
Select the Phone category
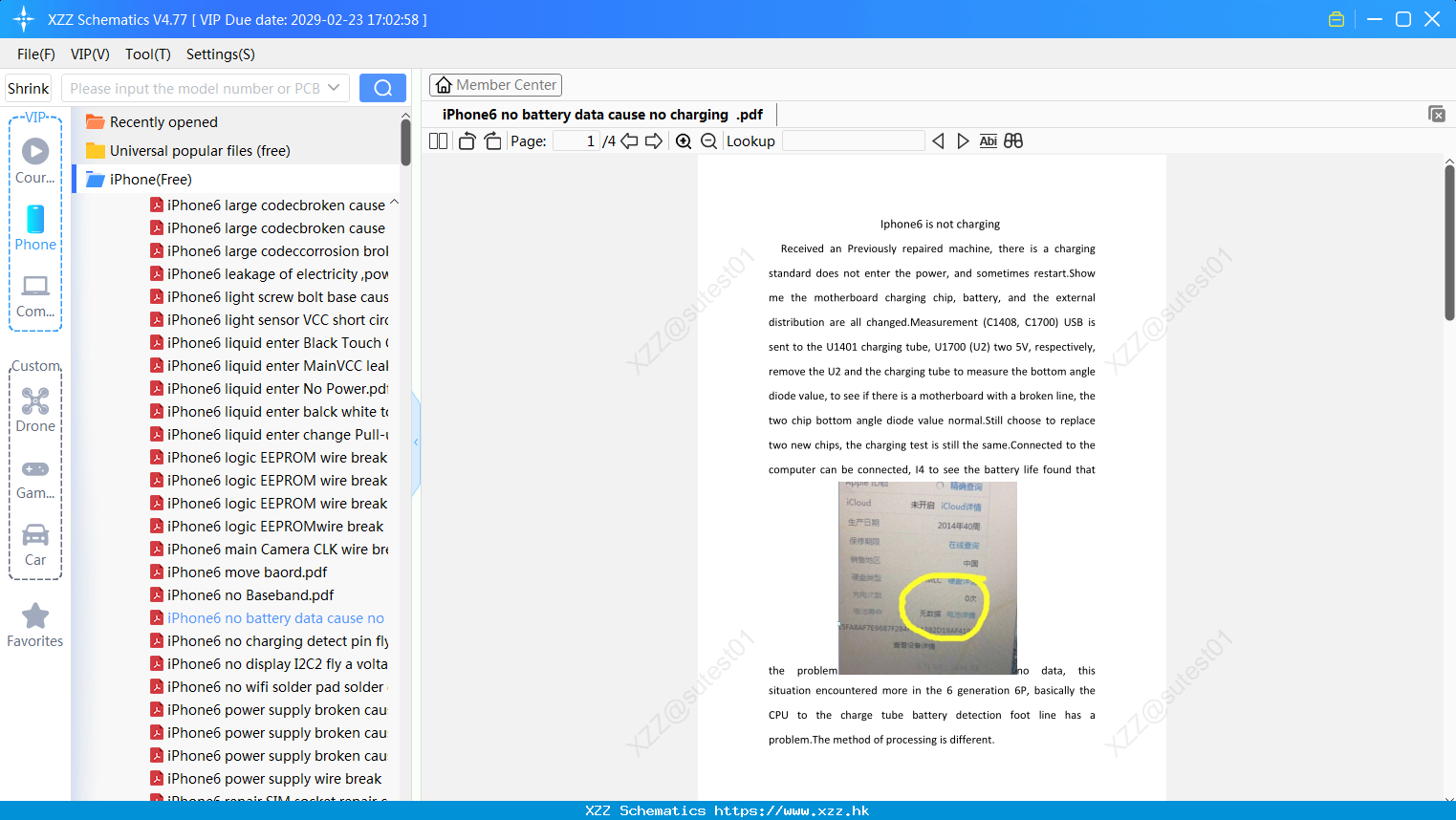point(35,227)
